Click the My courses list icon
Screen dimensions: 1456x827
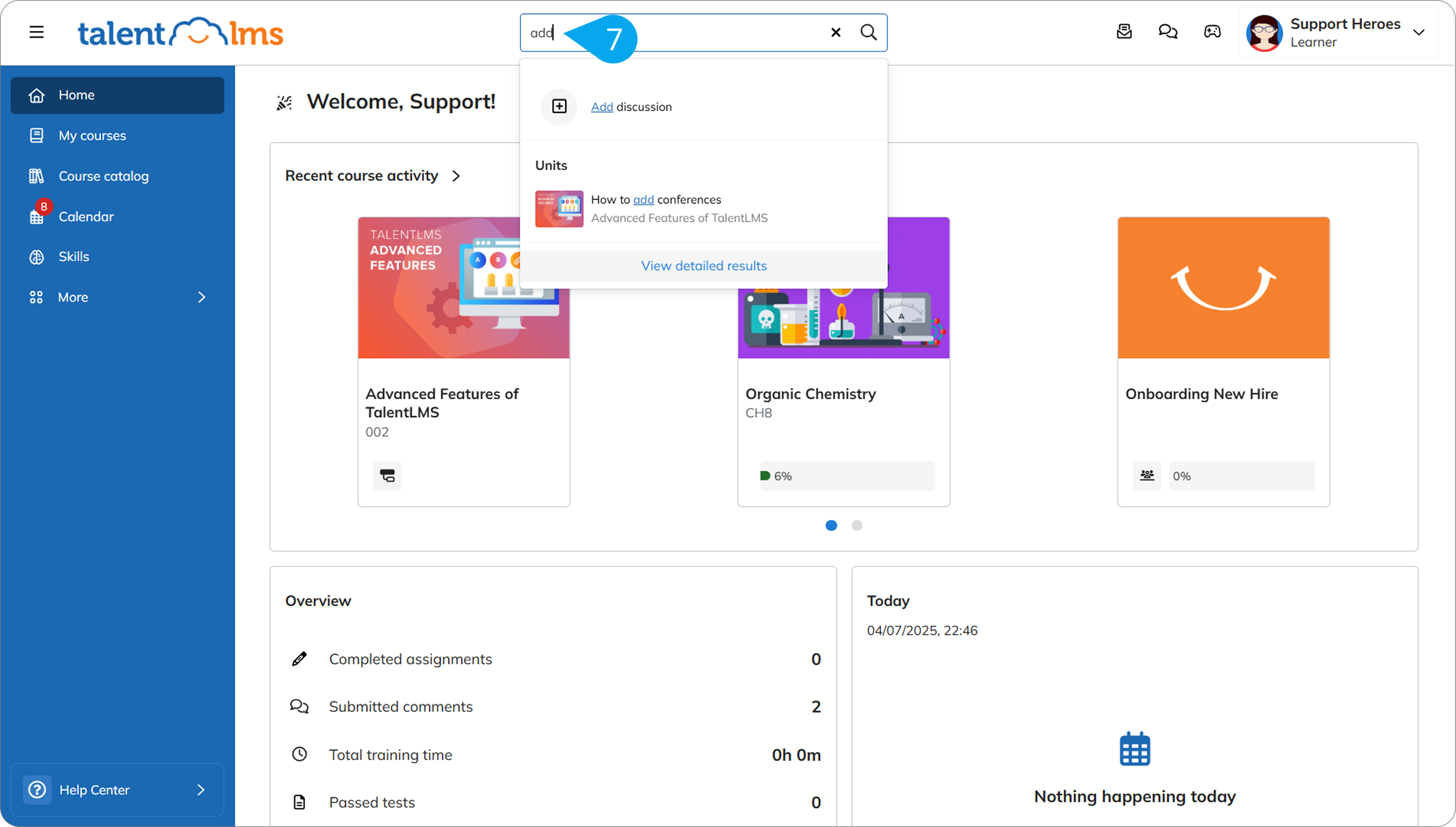[37, 135]
